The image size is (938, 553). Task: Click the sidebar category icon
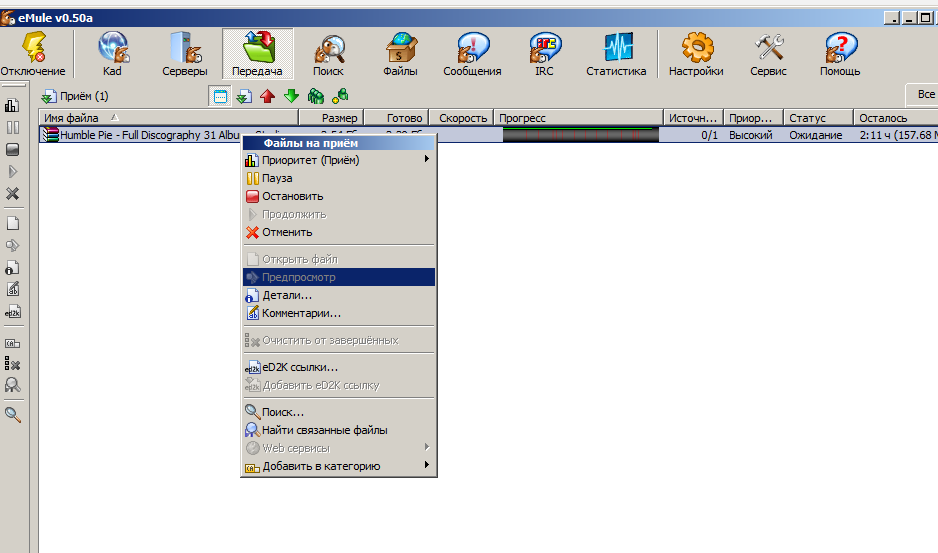coord(13,344)
